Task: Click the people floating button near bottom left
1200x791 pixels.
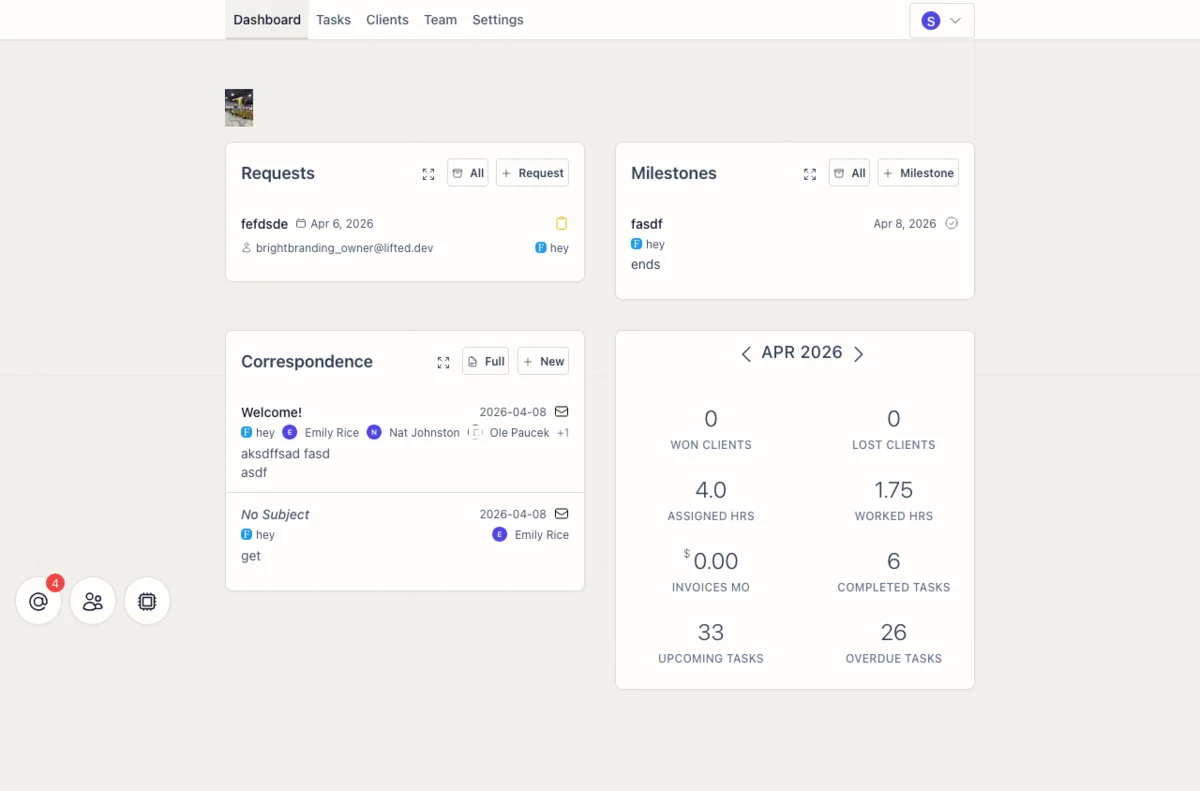Action: click(92, 601)
